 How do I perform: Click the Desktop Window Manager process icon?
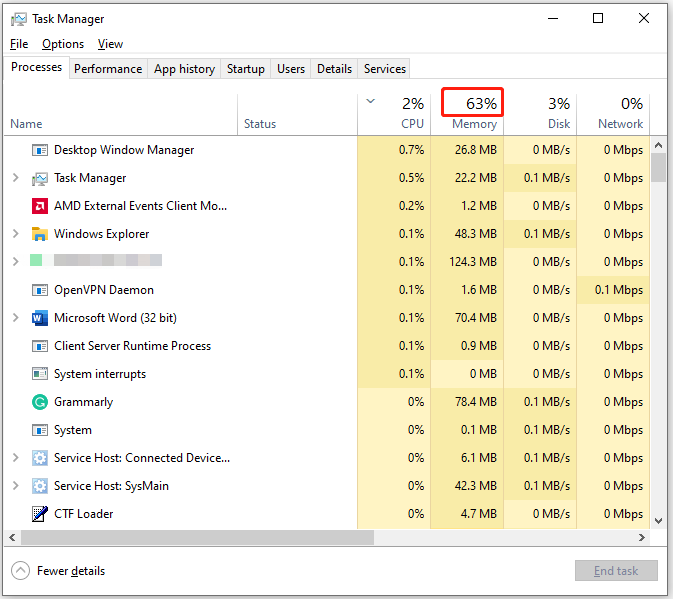click(x=40, y=150)
